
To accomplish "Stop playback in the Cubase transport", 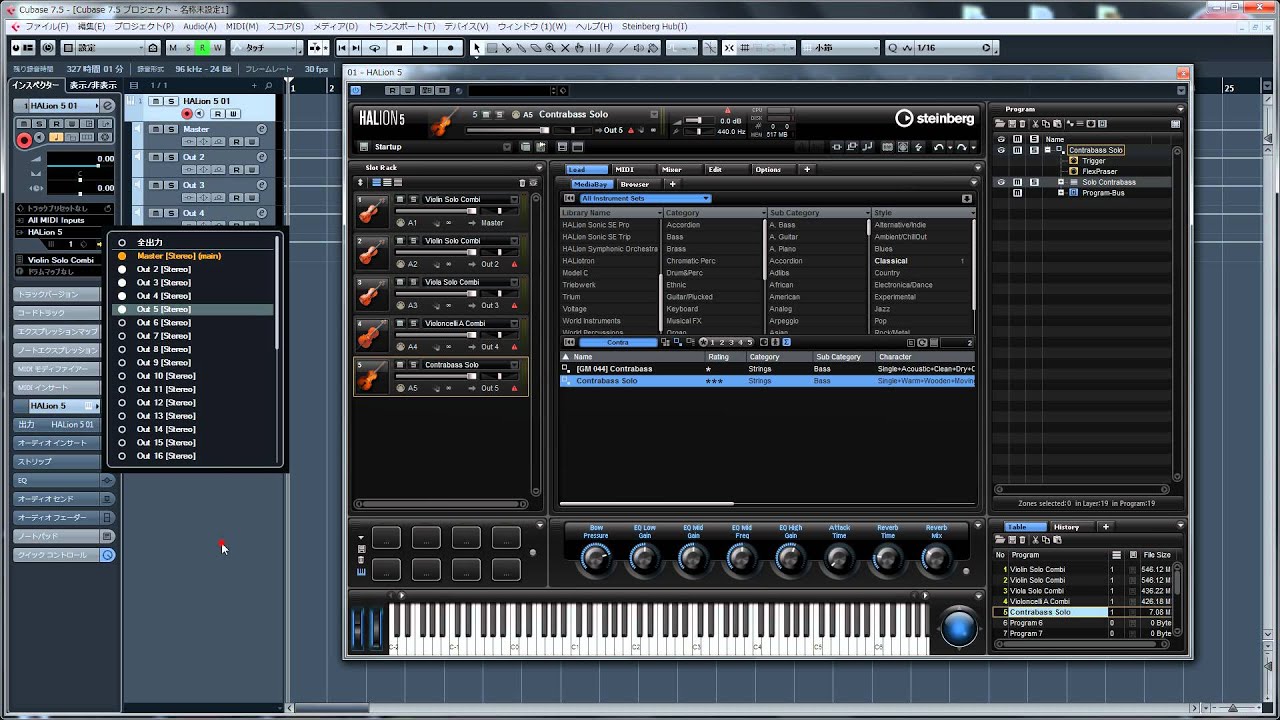I will [x=400, y=47].
